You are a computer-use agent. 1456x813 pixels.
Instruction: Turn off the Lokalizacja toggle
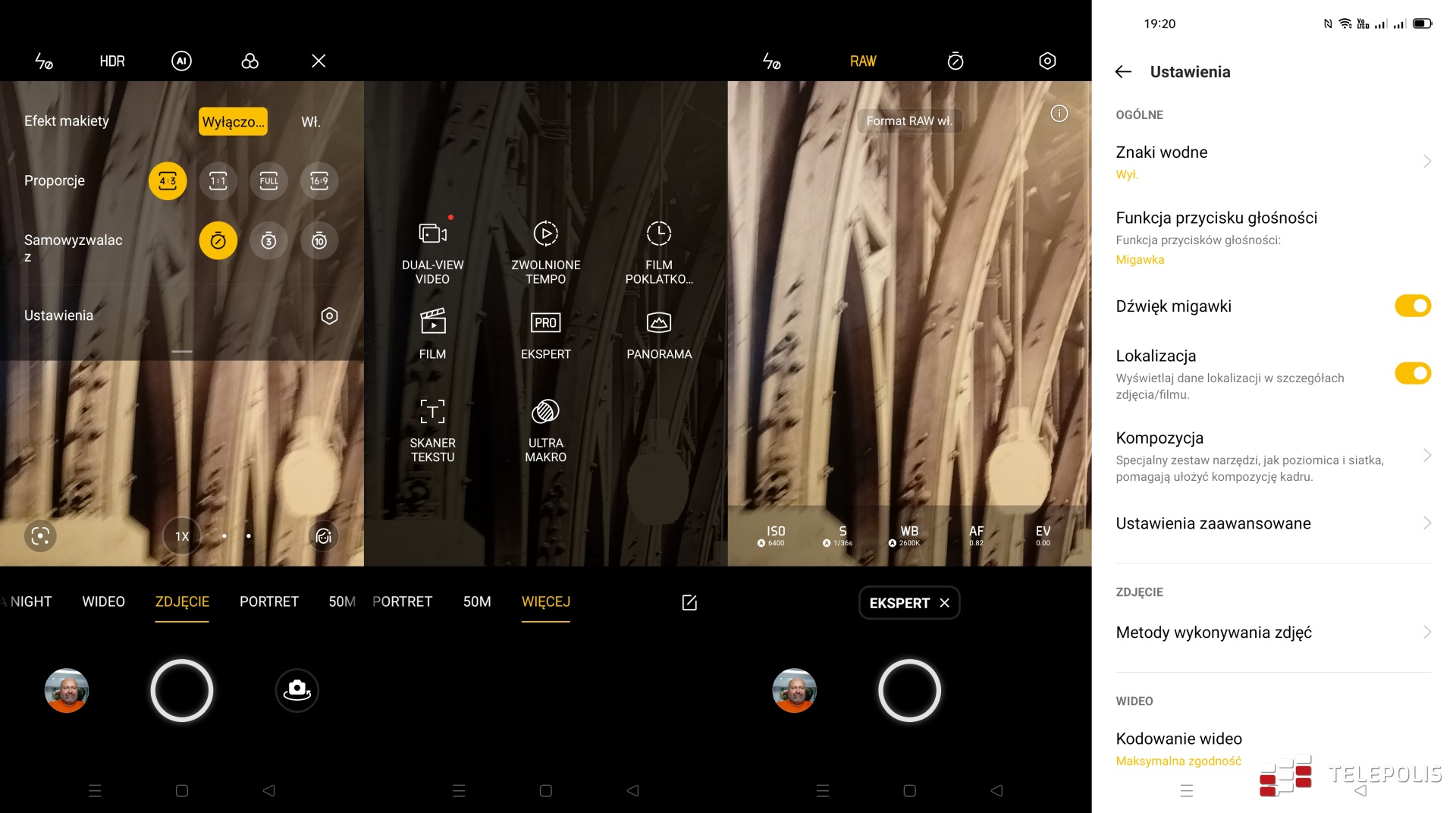tap(1412, 373)
